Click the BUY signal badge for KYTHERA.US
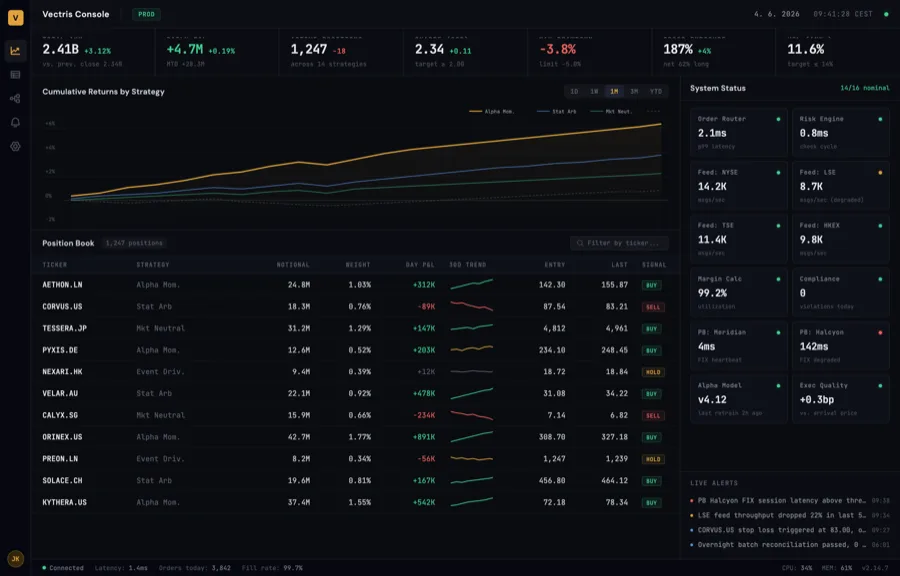This screenshot has width=900, height=576. pos(651,503)
